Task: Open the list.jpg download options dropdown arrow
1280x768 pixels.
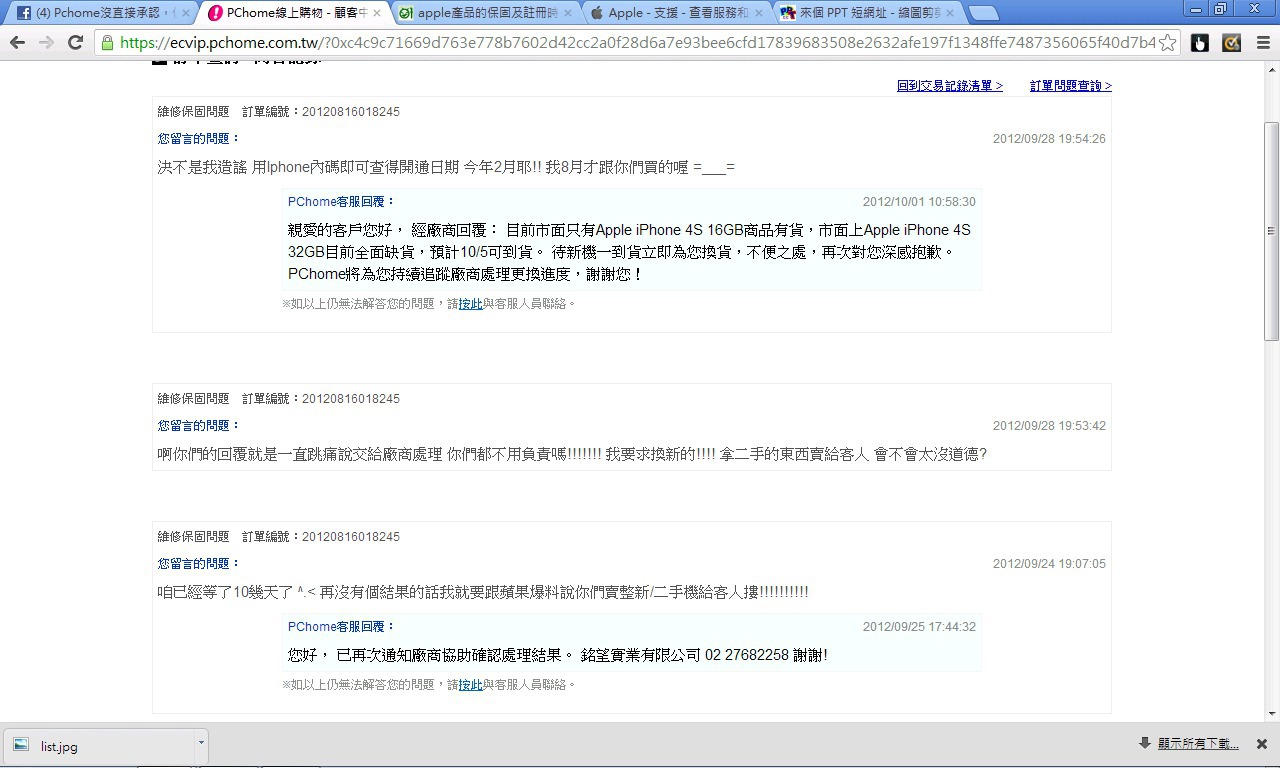Action: pos(201,743)
